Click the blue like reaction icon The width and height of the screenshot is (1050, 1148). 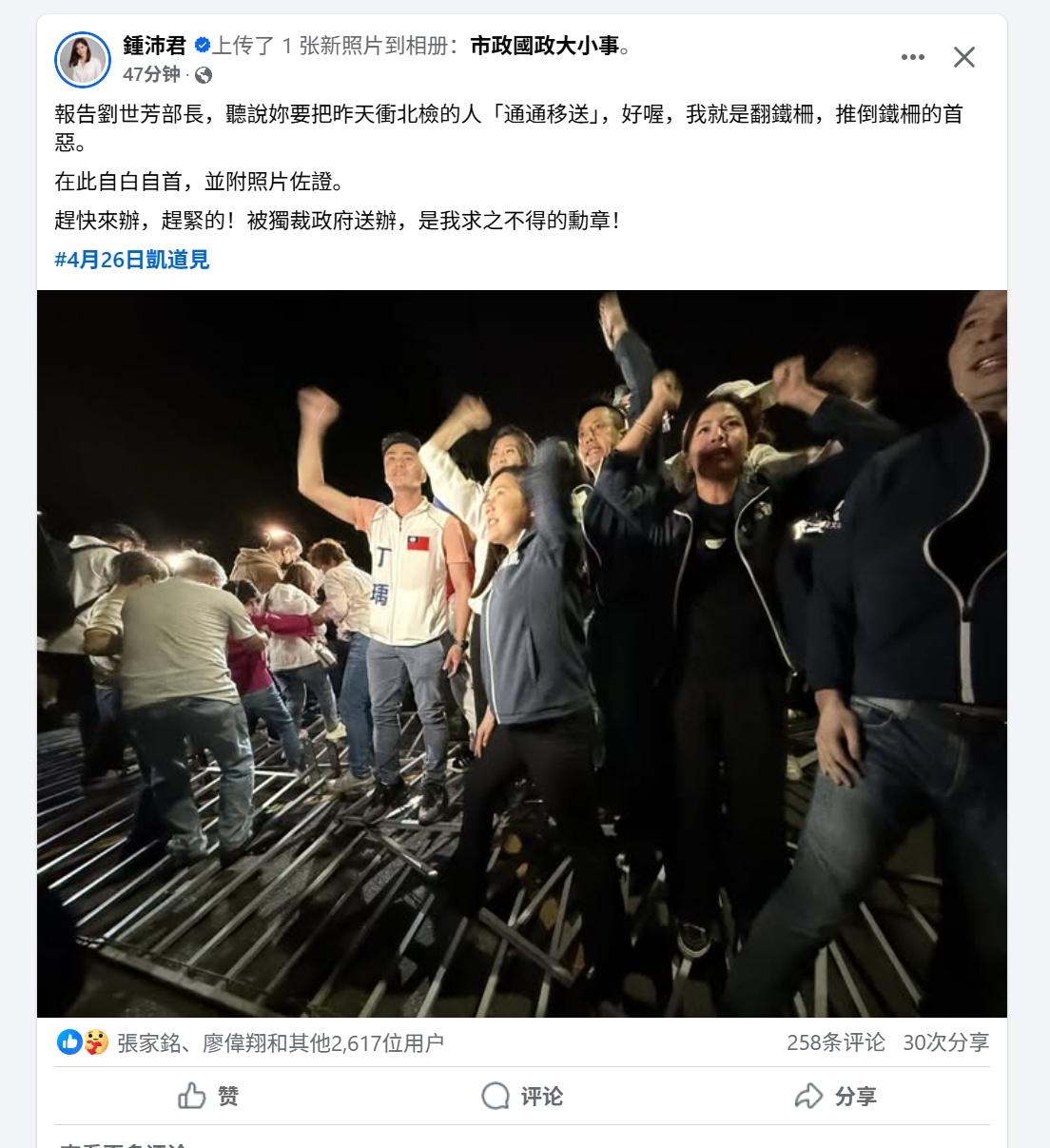(x=69, y=1042)
